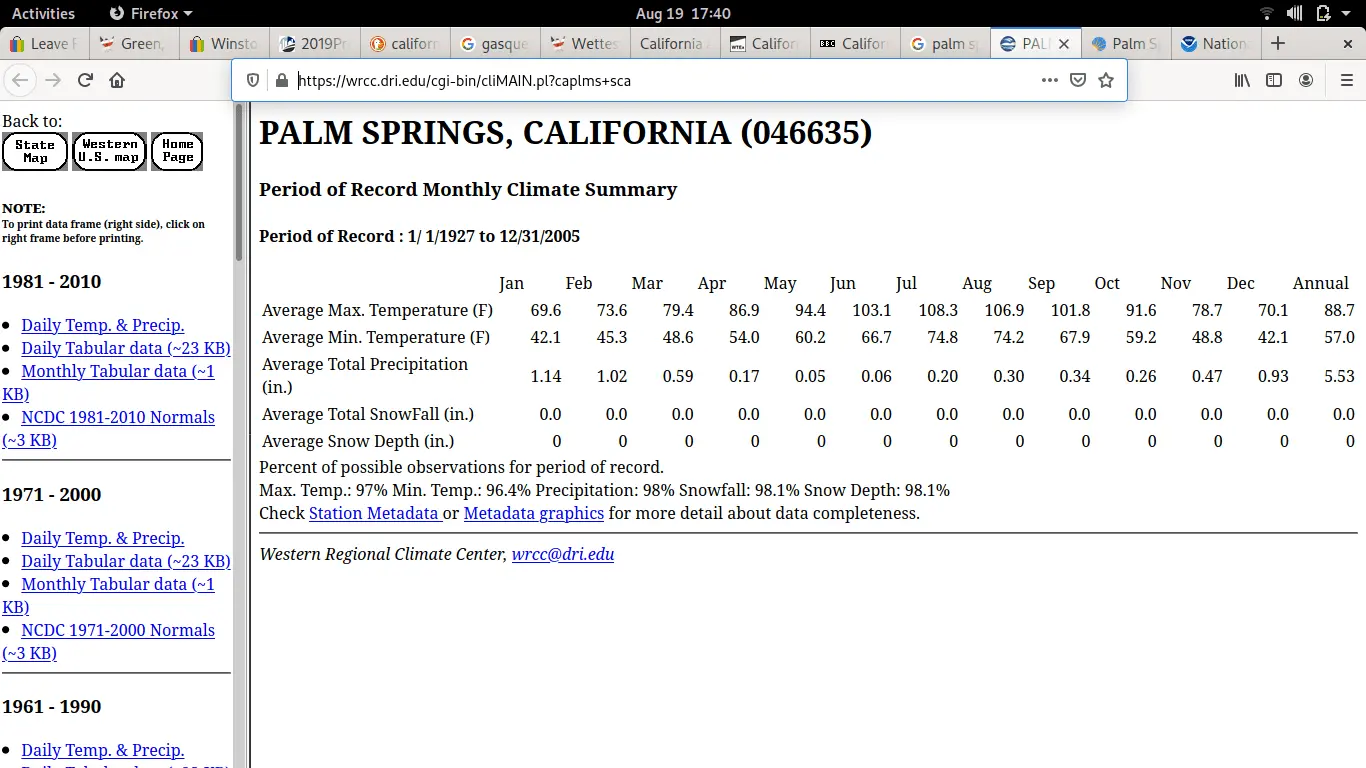
Task: Toggle the sidebar view icon
Action: click(1274, 80)
